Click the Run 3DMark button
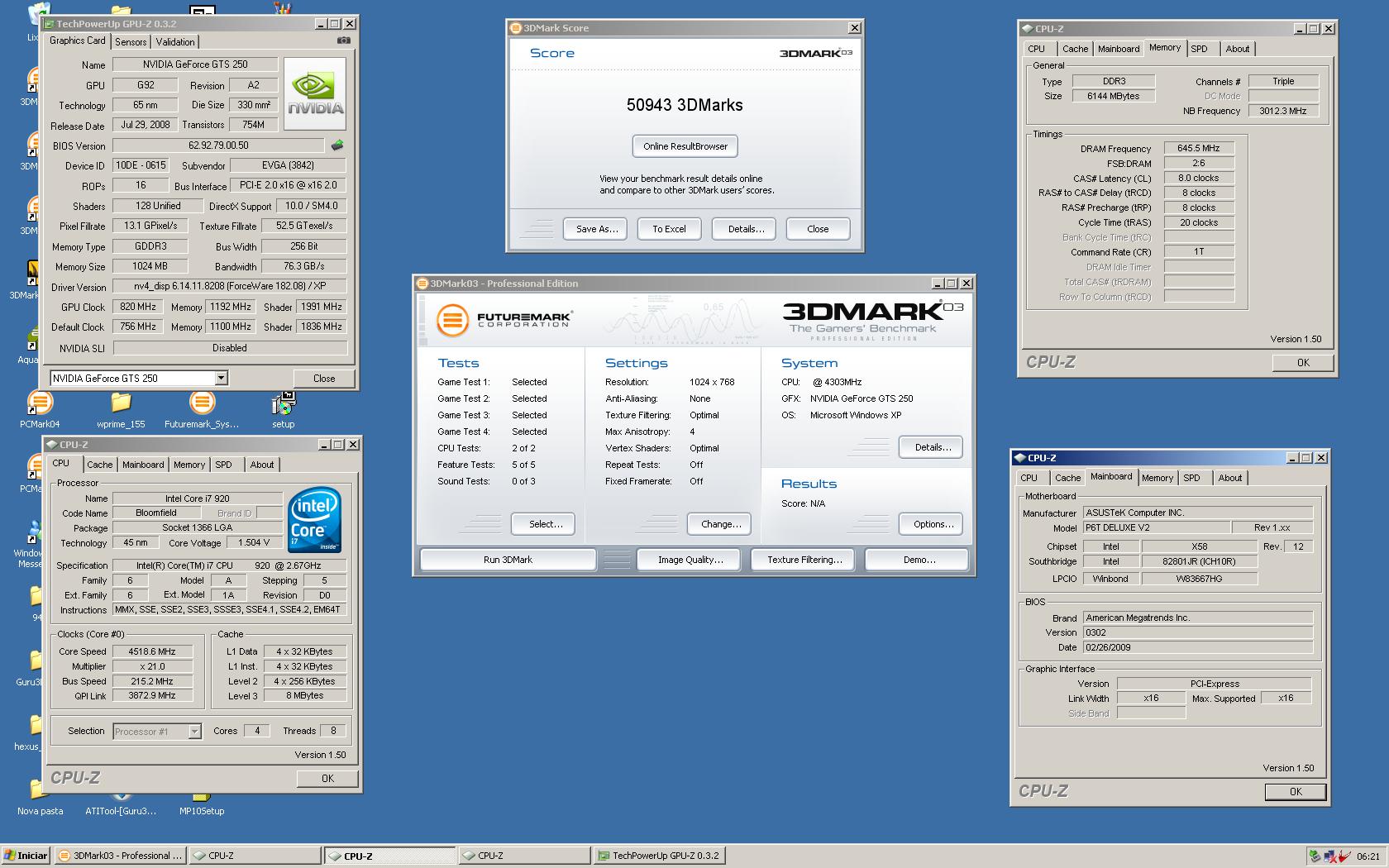 [508, 560]
